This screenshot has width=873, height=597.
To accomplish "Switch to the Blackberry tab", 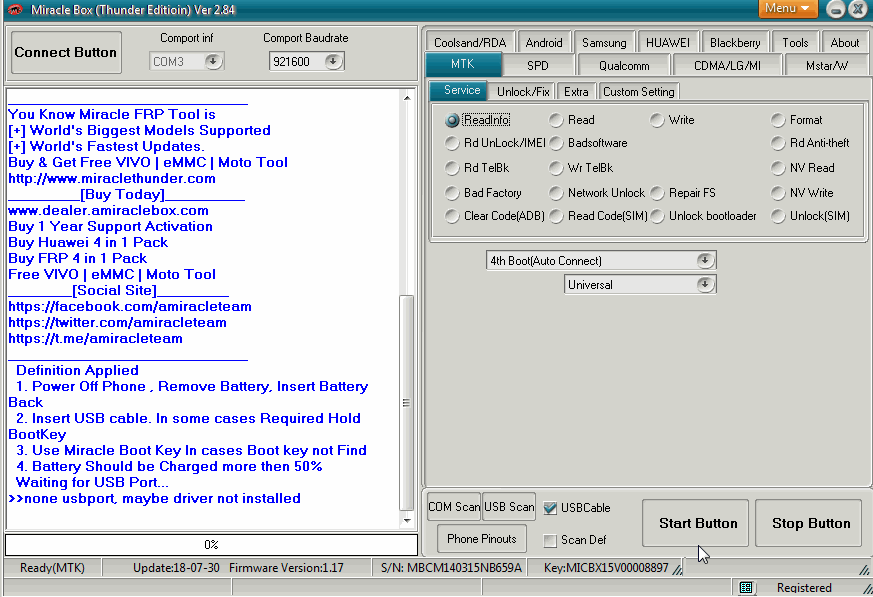I will [x=735, y=43].
